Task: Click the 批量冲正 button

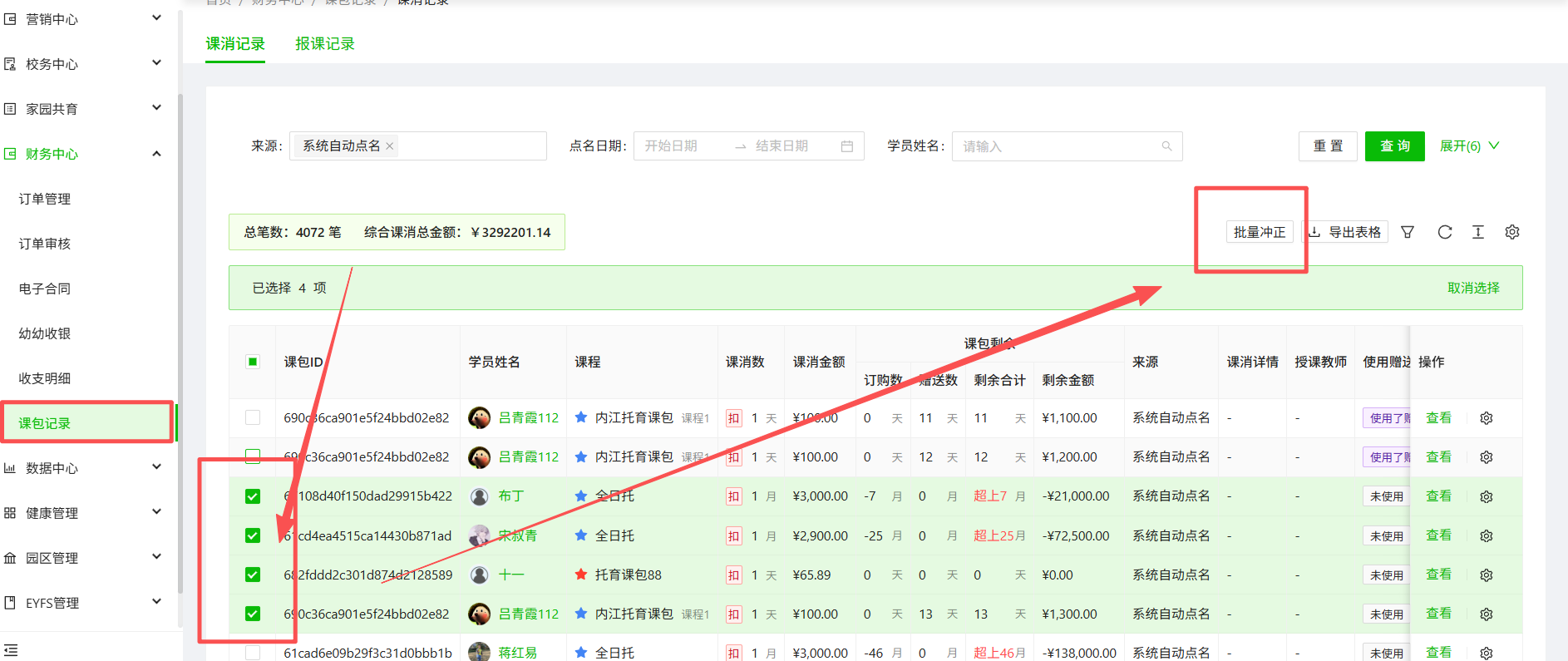Action: (1259, 232)
